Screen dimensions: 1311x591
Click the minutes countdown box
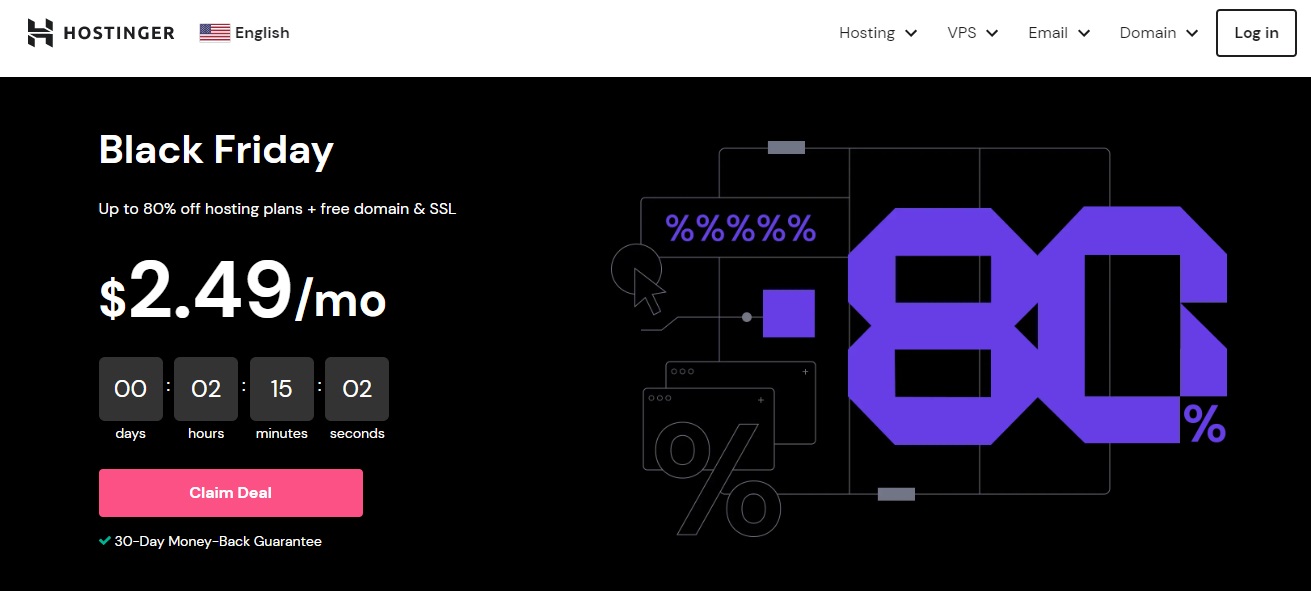coord(281,389)
